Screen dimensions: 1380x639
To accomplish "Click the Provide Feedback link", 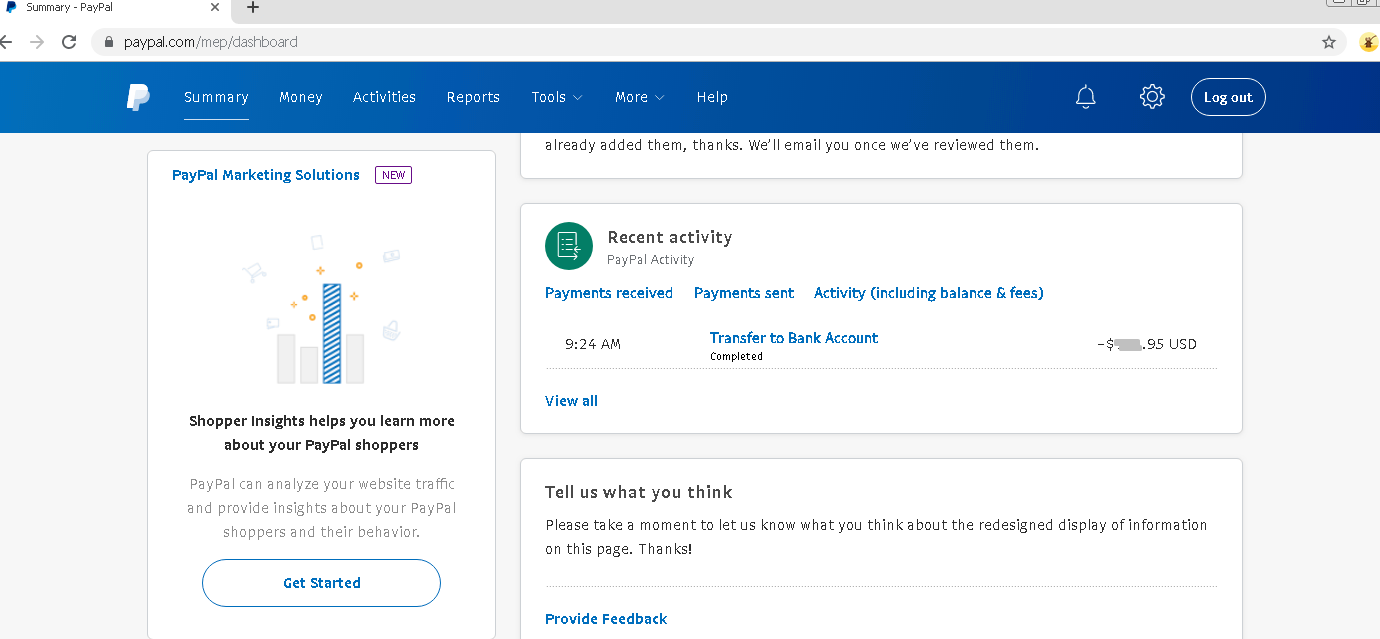I will [x=605, y=619].
